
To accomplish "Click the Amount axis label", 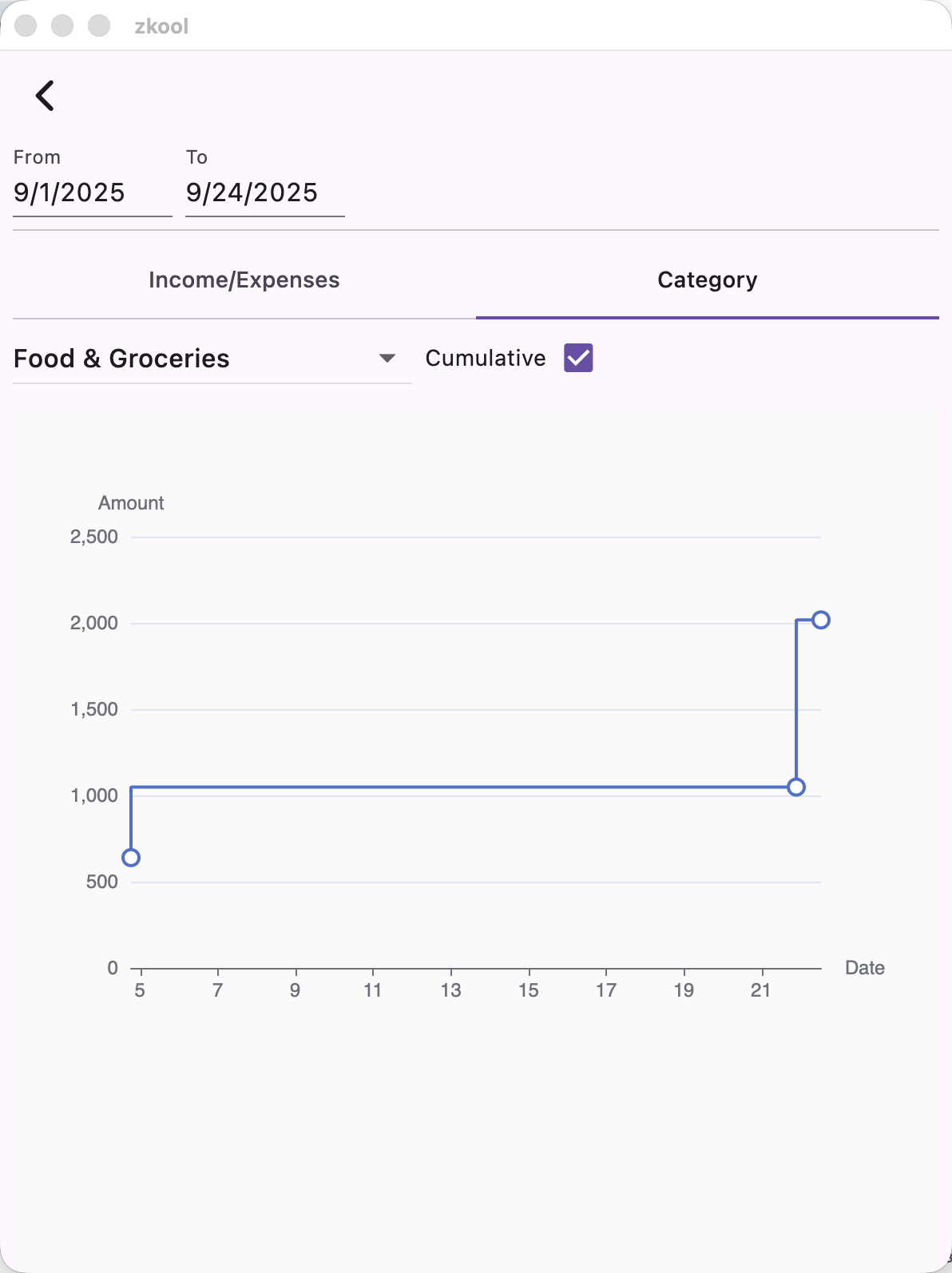I will [x=131, y=503].
